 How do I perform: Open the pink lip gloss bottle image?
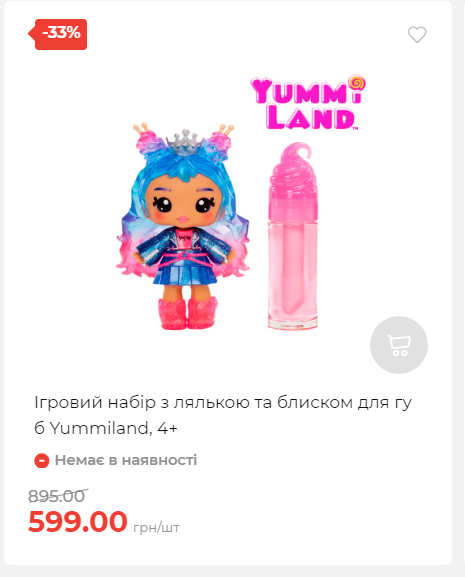coord(293,236)
